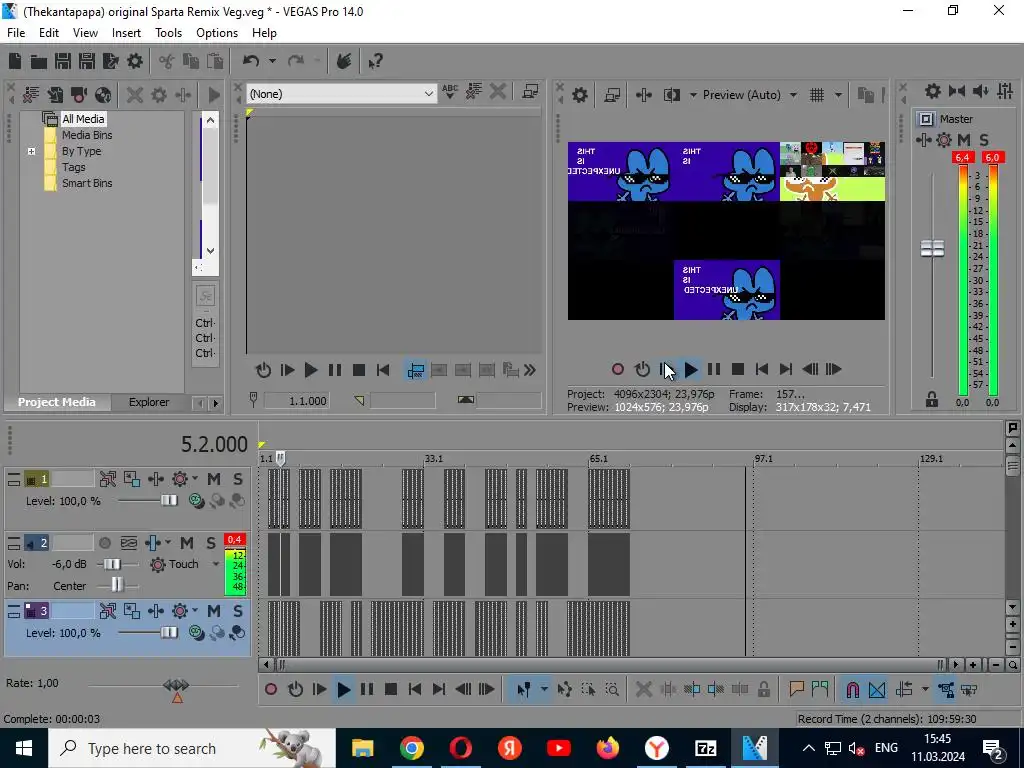The image size is (1024, 768).
Task: Open the edit tool selector dropdown arrow
Action: pos(544,689)
